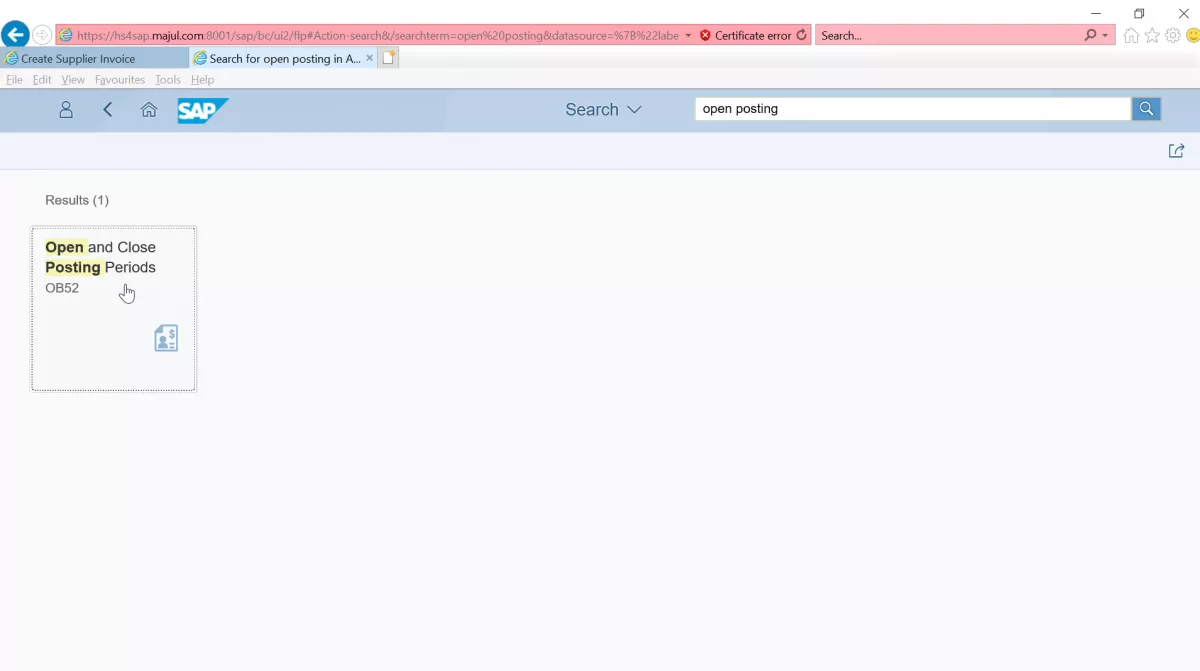Image resolution: width=1200 pixels, height=671 pixels.
Task: Expand the address bar URL dropdown arrow
Action: click(688, 35)
